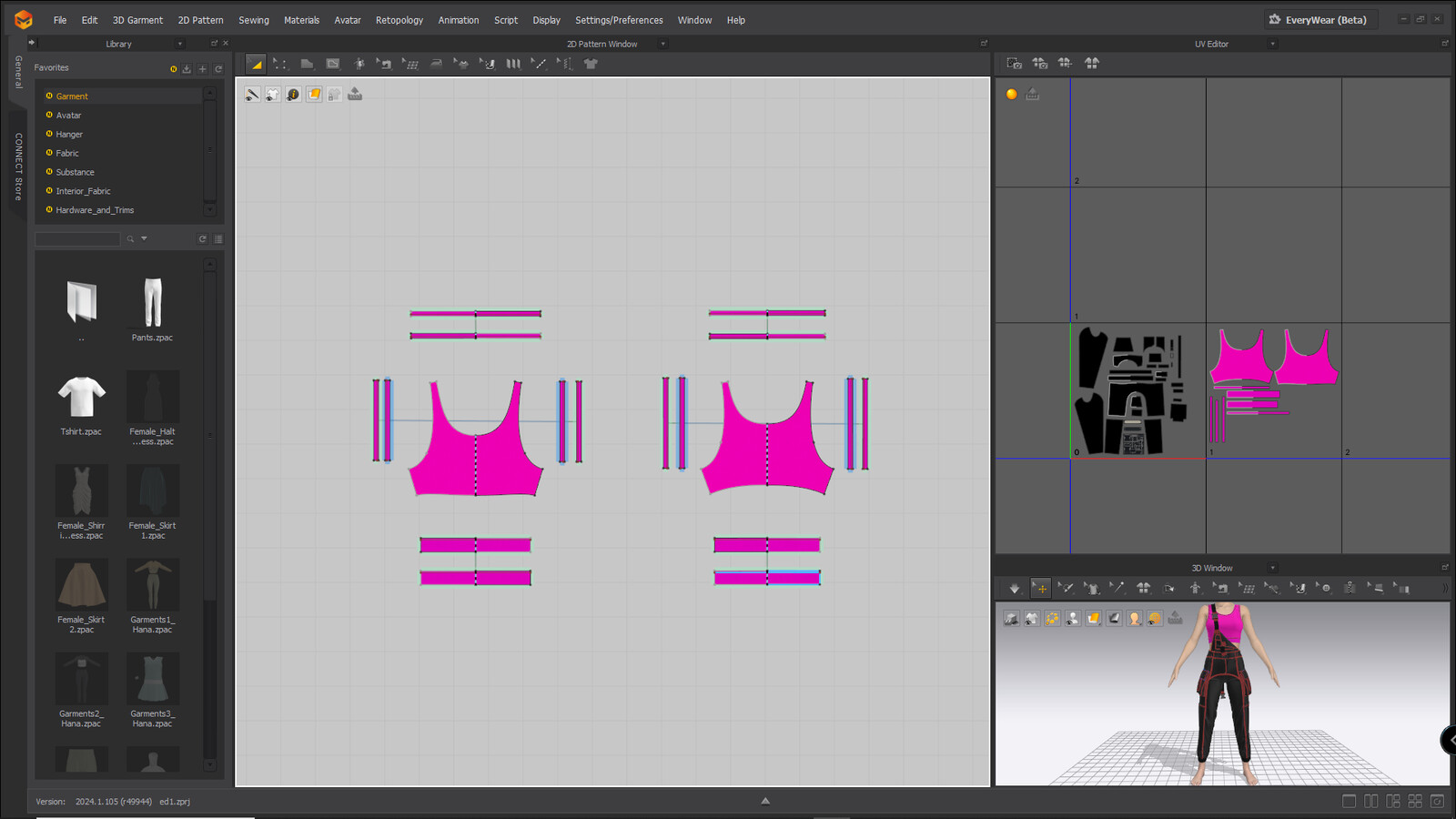Viewport: 1456px width, 819px height.
Task: Expand the hidden 3D toolbar overflow chevrons
Action: click(x=1445, y=588)
